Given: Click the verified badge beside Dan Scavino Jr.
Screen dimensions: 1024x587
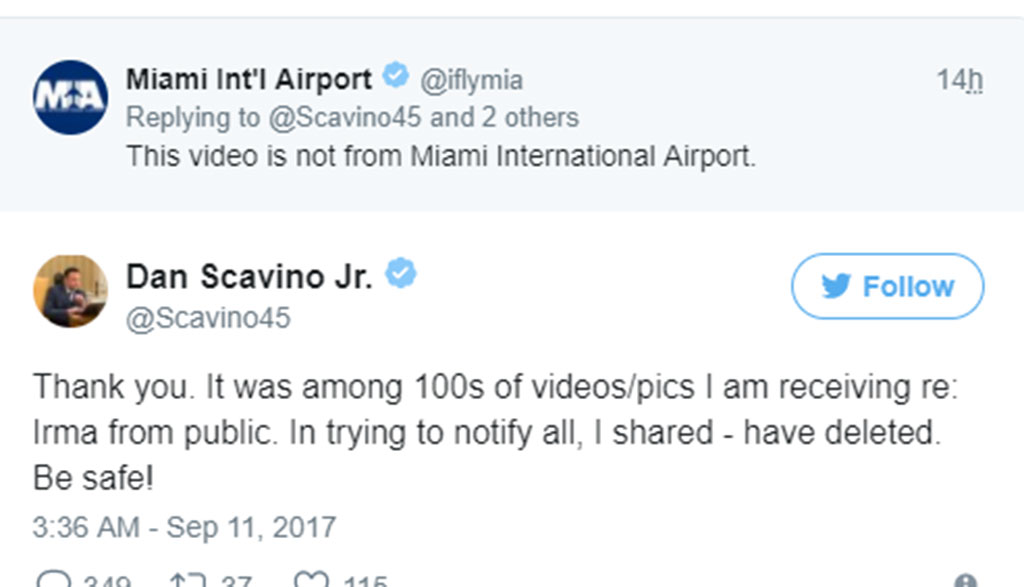Looking at the screenshot, I should coord(401,274).
